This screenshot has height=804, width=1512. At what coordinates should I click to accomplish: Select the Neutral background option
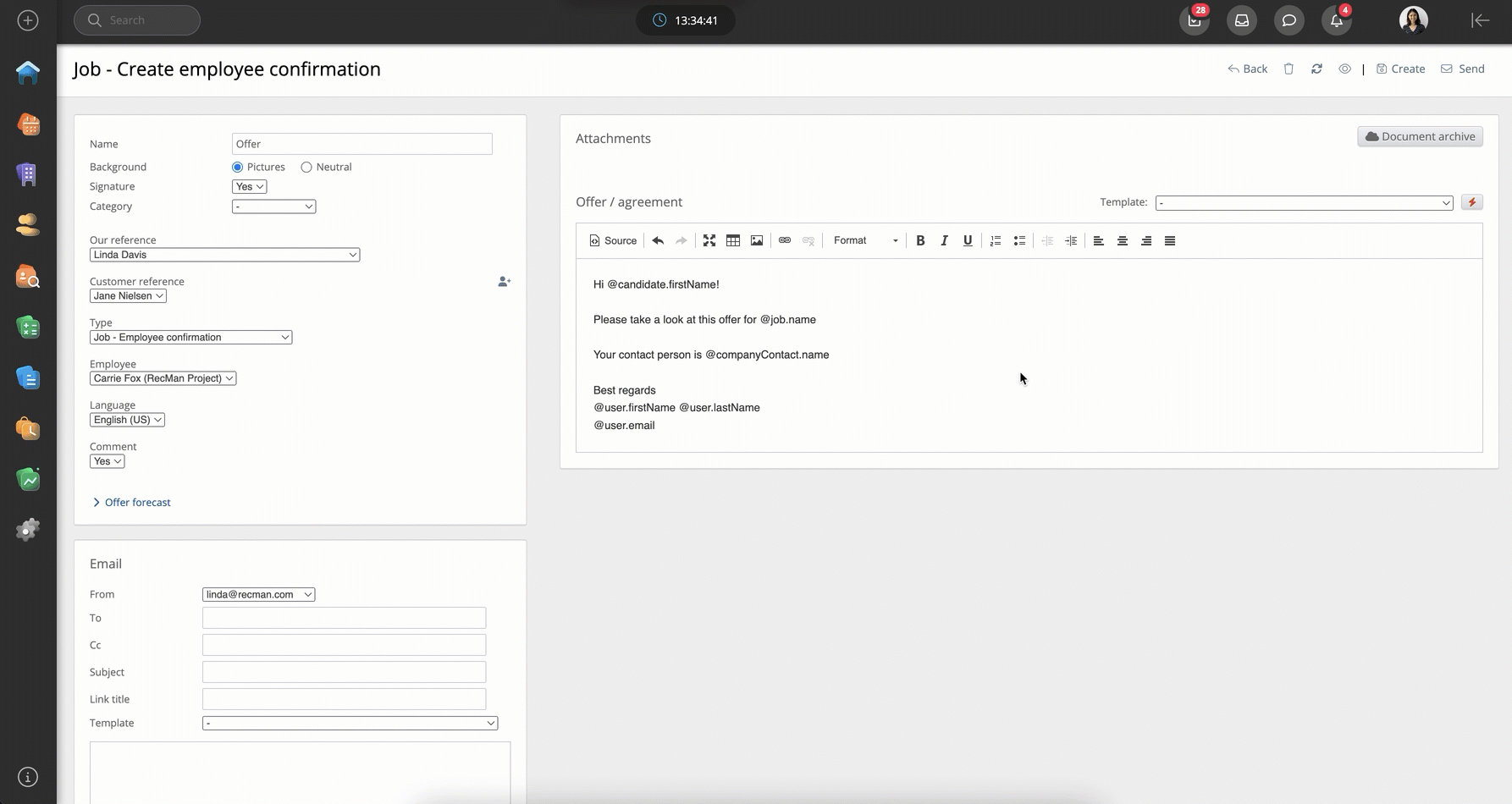(x=306, y=168)
